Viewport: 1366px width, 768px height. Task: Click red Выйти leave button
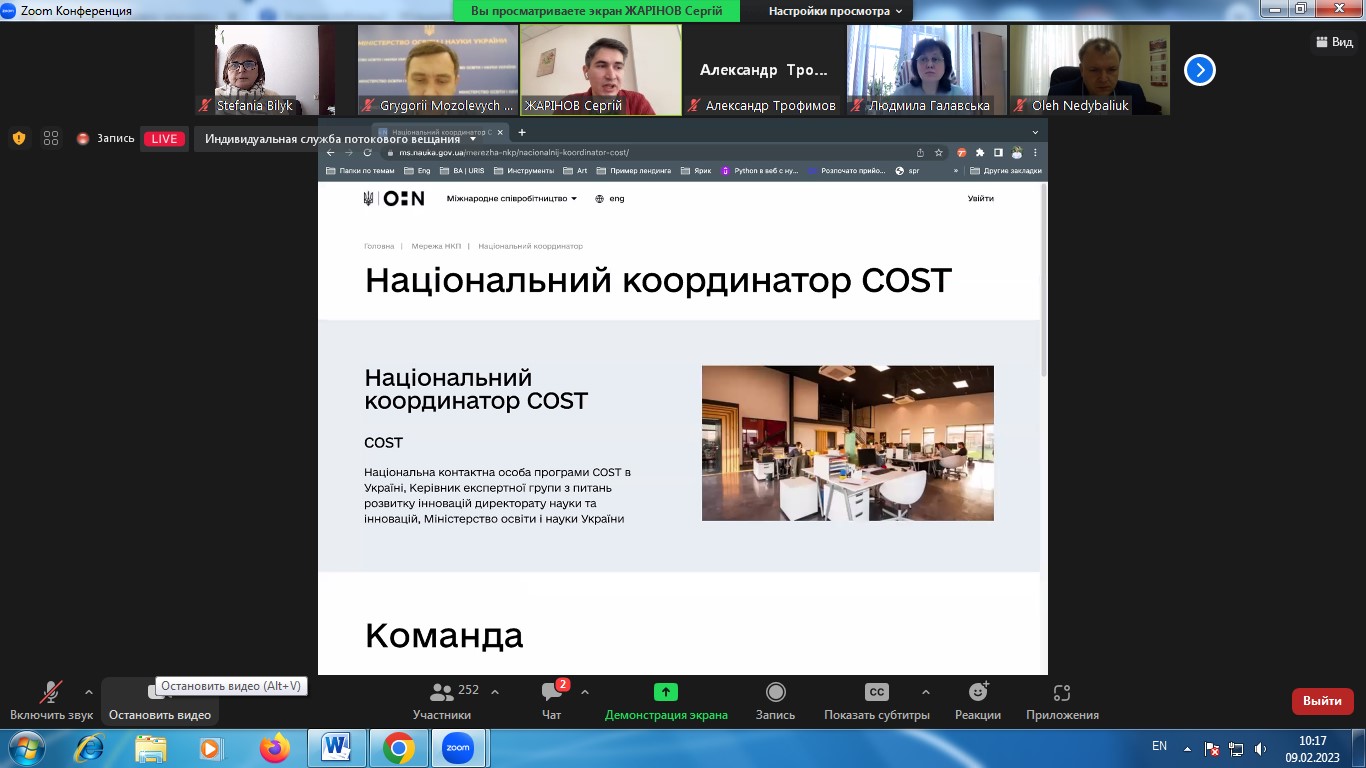point(1322,701)
